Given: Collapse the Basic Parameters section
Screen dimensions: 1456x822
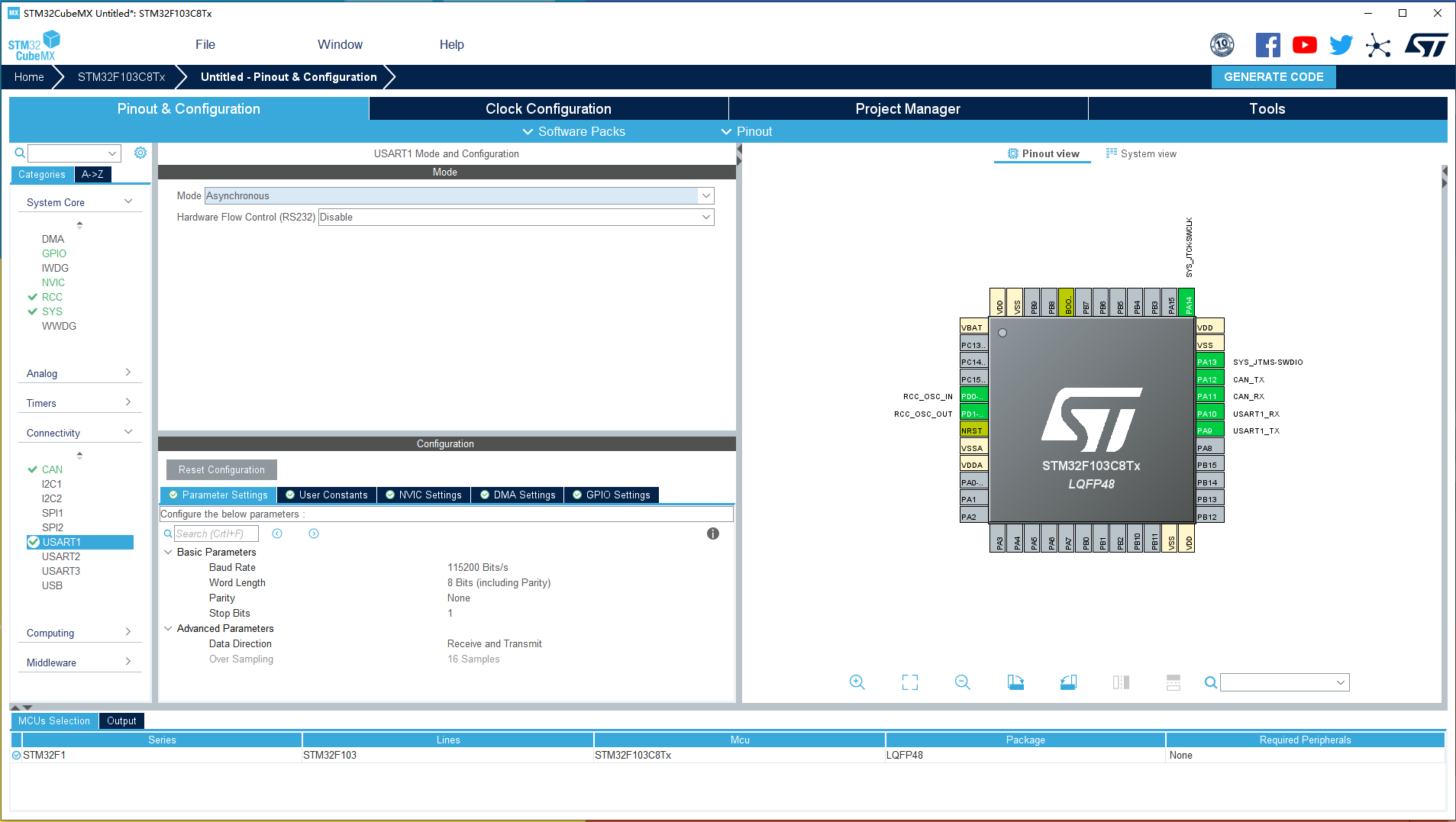Looking at the screenshot, I should click(x=169, y=552).
